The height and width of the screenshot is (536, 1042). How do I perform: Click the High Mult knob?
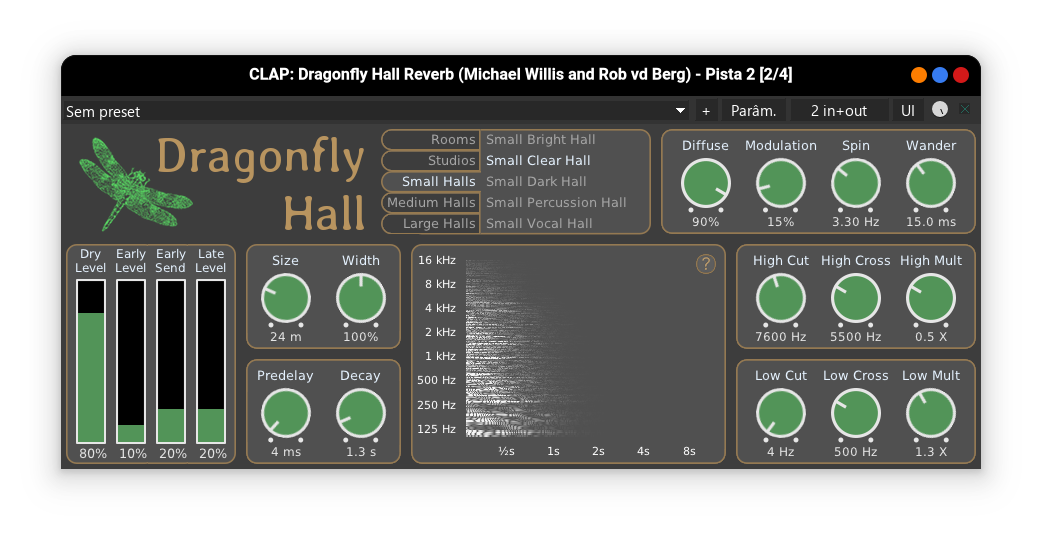pos(930,298)
